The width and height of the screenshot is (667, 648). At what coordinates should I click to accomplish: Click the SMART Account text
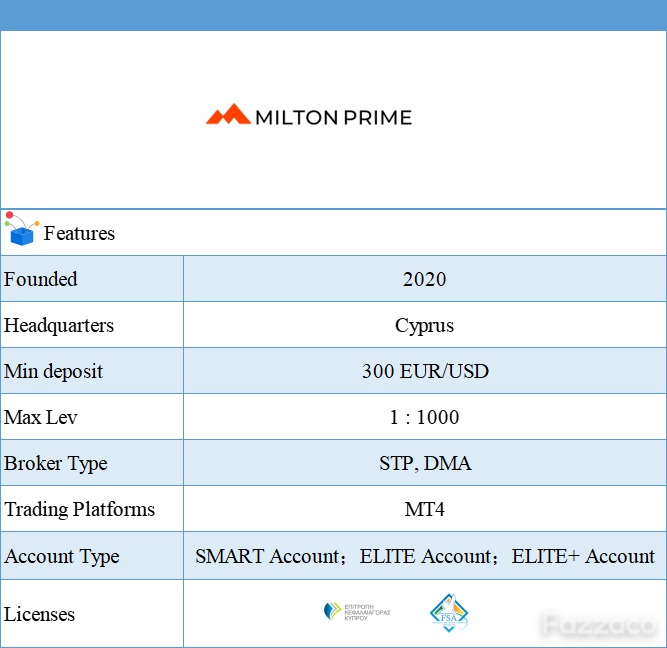click(x=267, y=557)
